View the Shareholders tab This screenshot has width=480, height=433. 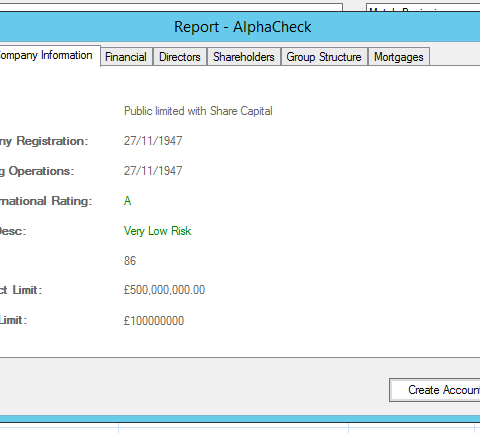pyautogui.click(x=244, y=57)
